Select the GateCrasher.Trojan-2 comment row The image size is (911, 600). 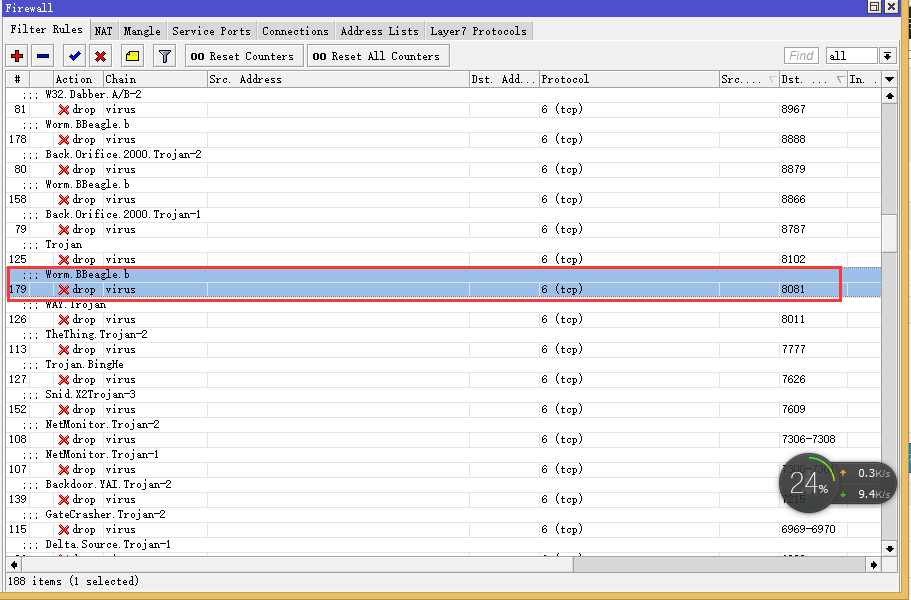click(443, 515)
